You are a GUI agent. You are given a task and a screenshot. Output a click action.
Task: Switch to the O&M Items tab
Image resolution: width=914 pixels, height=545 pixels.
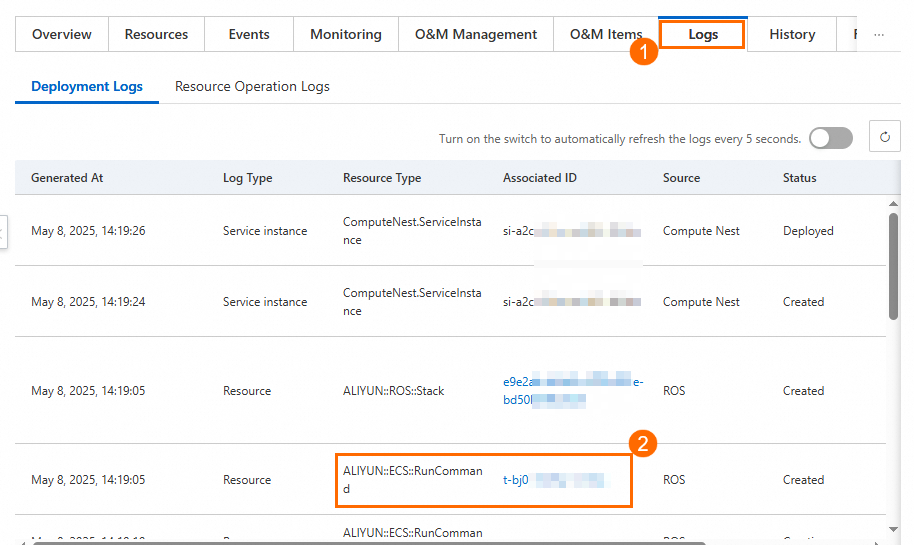click(606, 34)
